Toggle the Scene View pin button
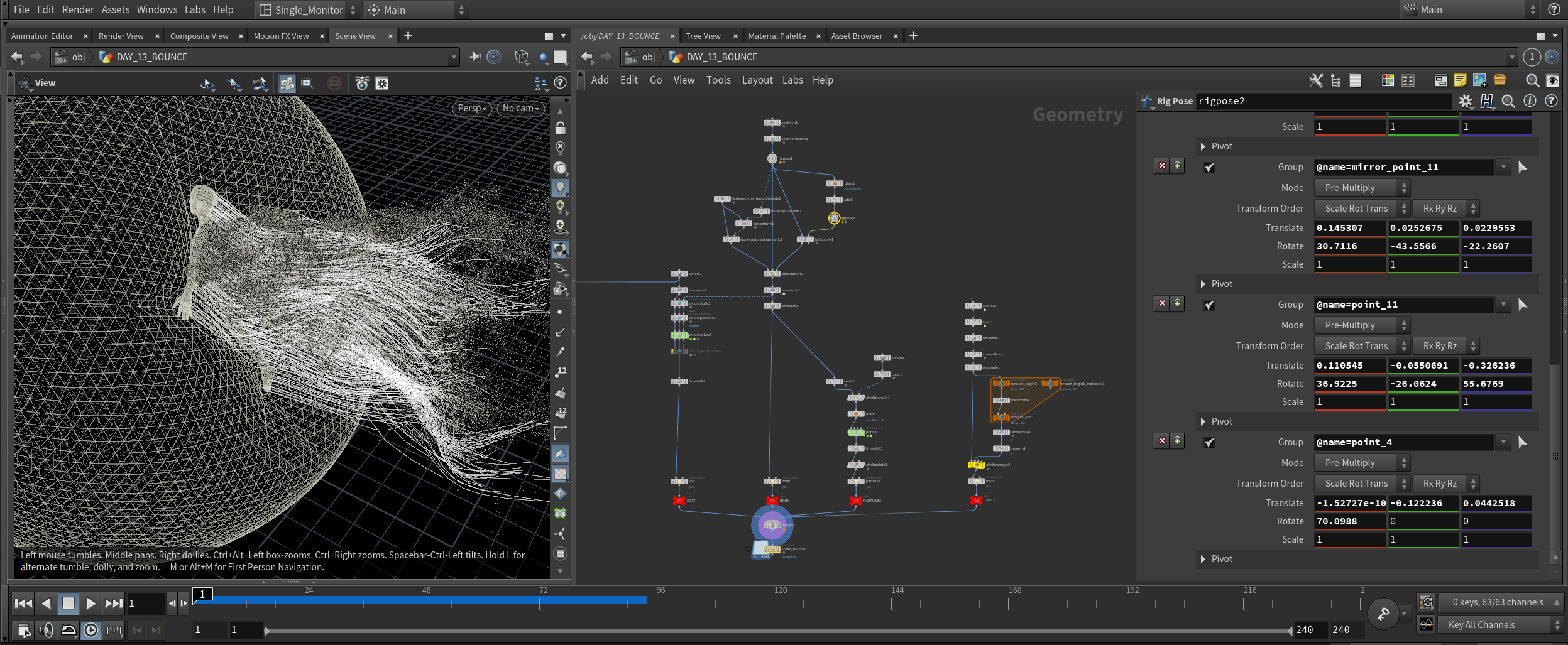Image resolution: width=1568 pixels, height=645 pixels. pyautogui.click(x=474, y=57)
